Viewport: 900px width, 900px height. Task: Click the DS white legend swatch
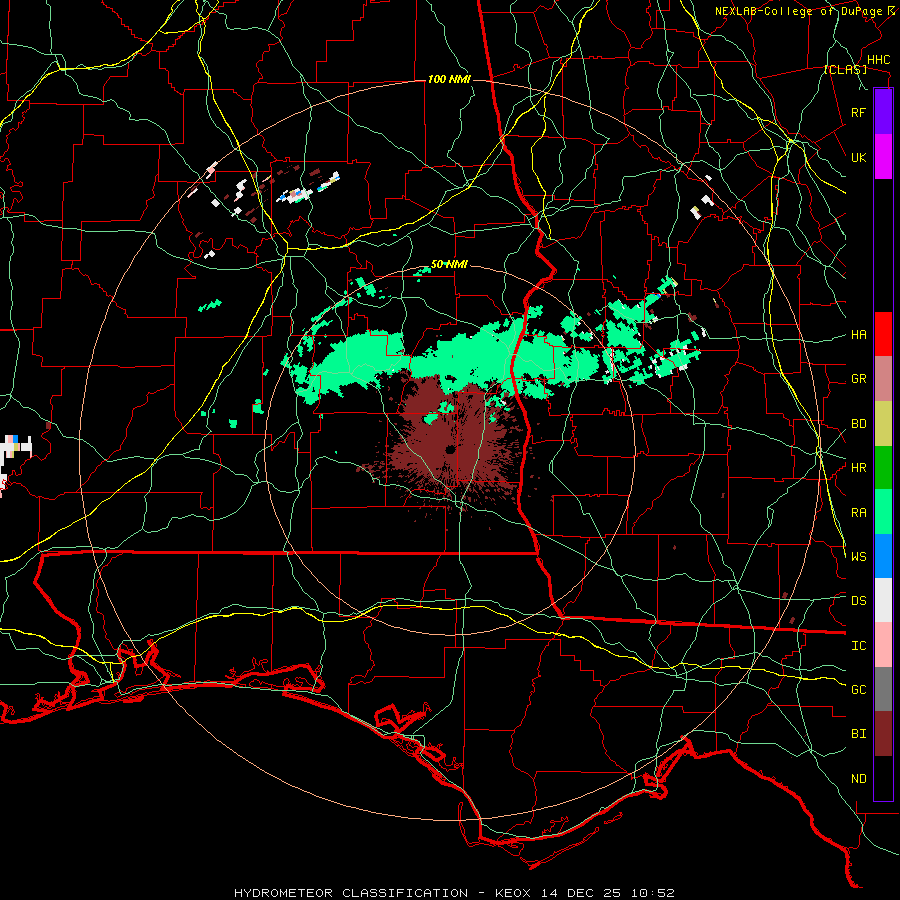pos(883,600)
